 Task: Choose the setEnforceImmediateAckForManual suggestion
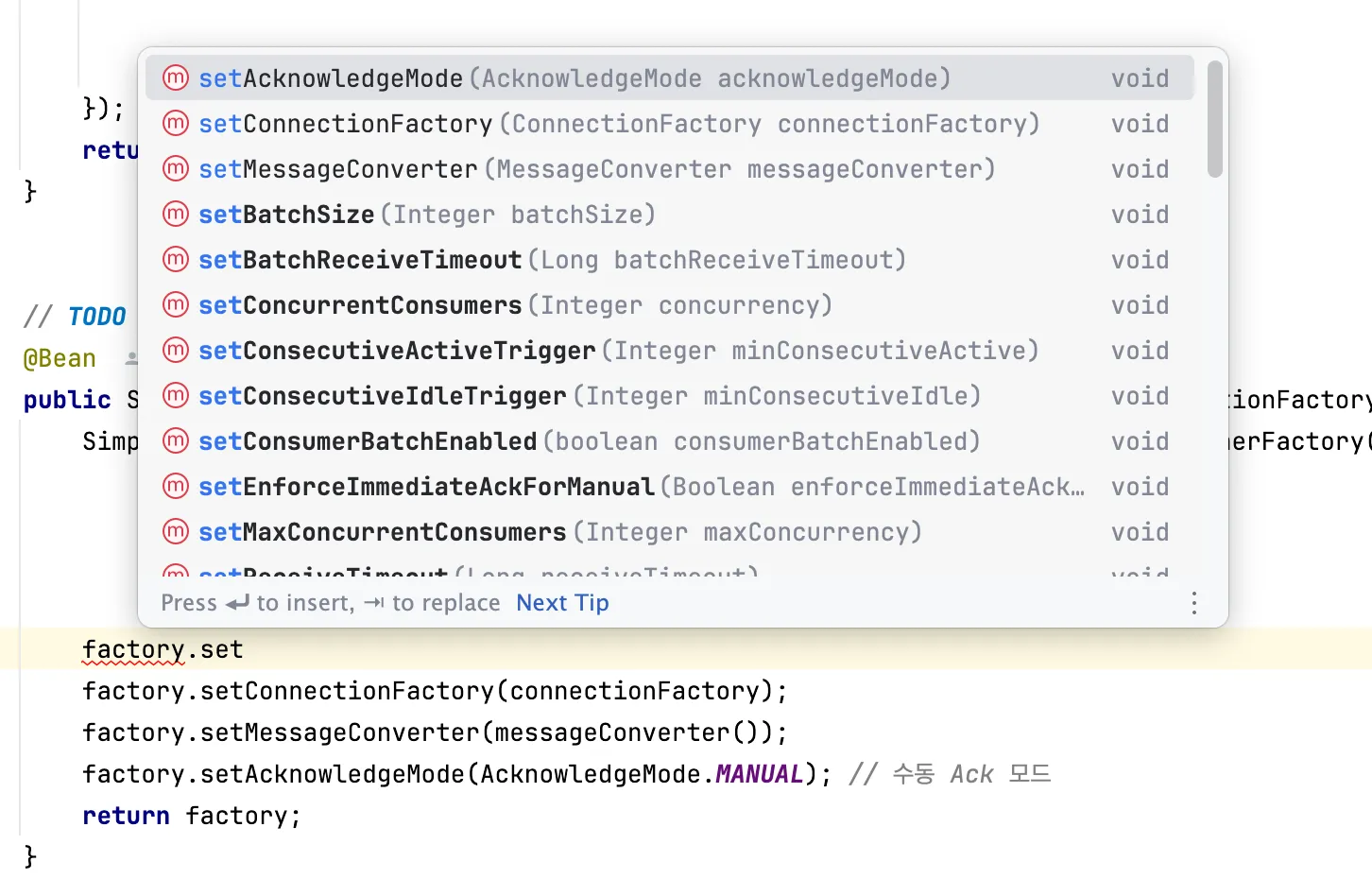[670, 486]
